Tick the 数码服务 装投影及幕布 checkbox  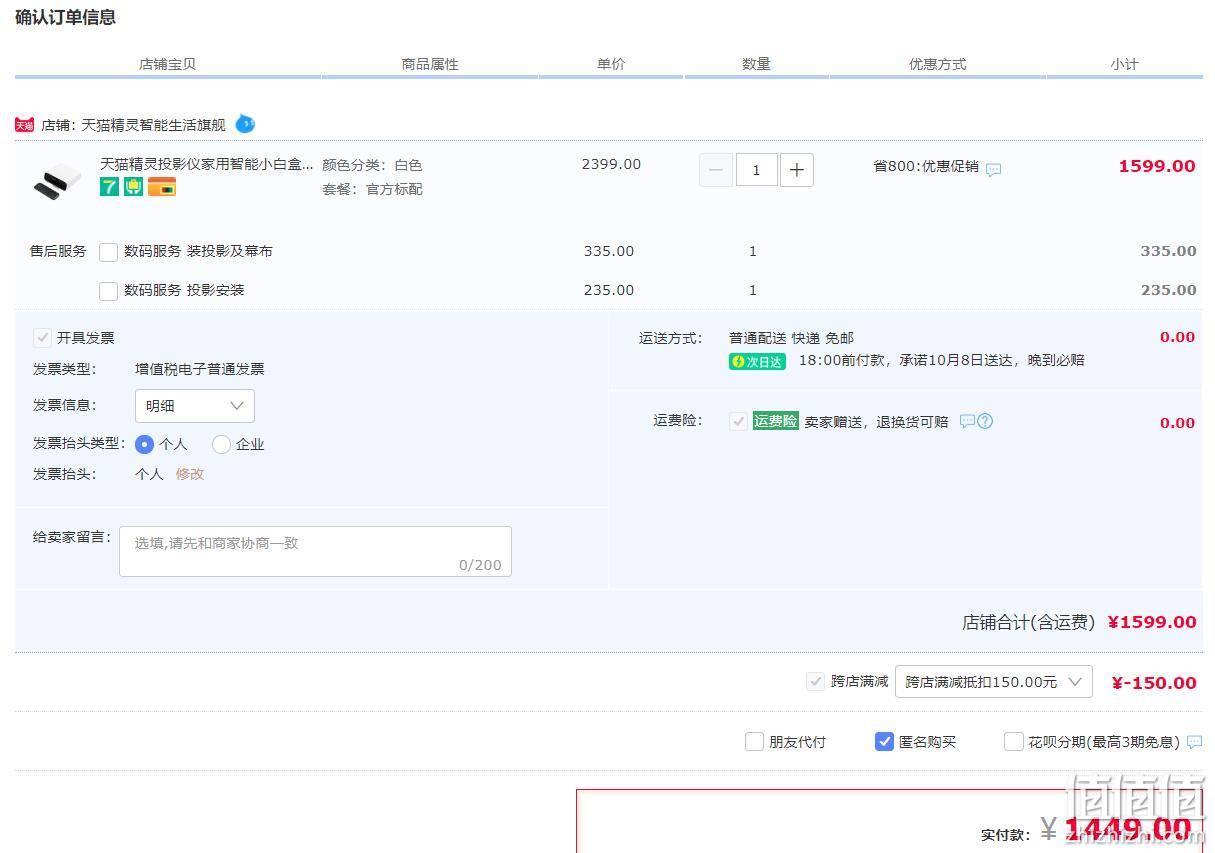click(109, 252)
